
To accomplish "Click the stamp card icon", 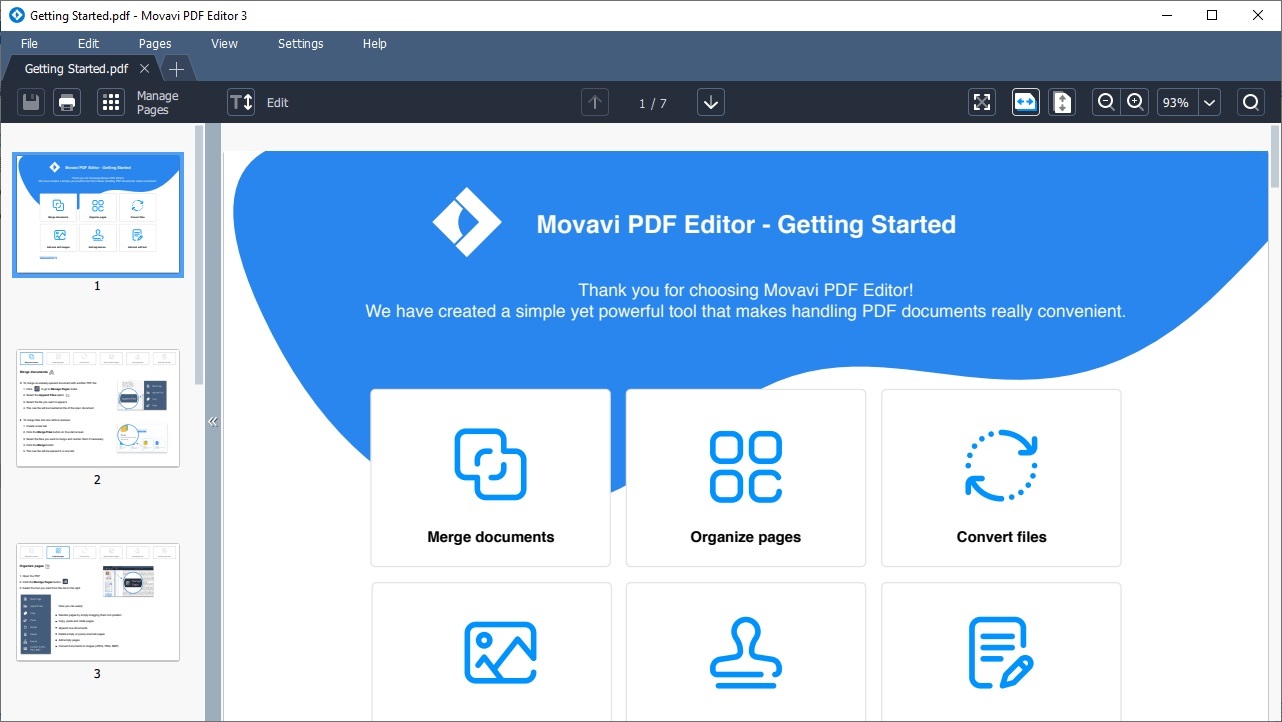I will point(746,653).
